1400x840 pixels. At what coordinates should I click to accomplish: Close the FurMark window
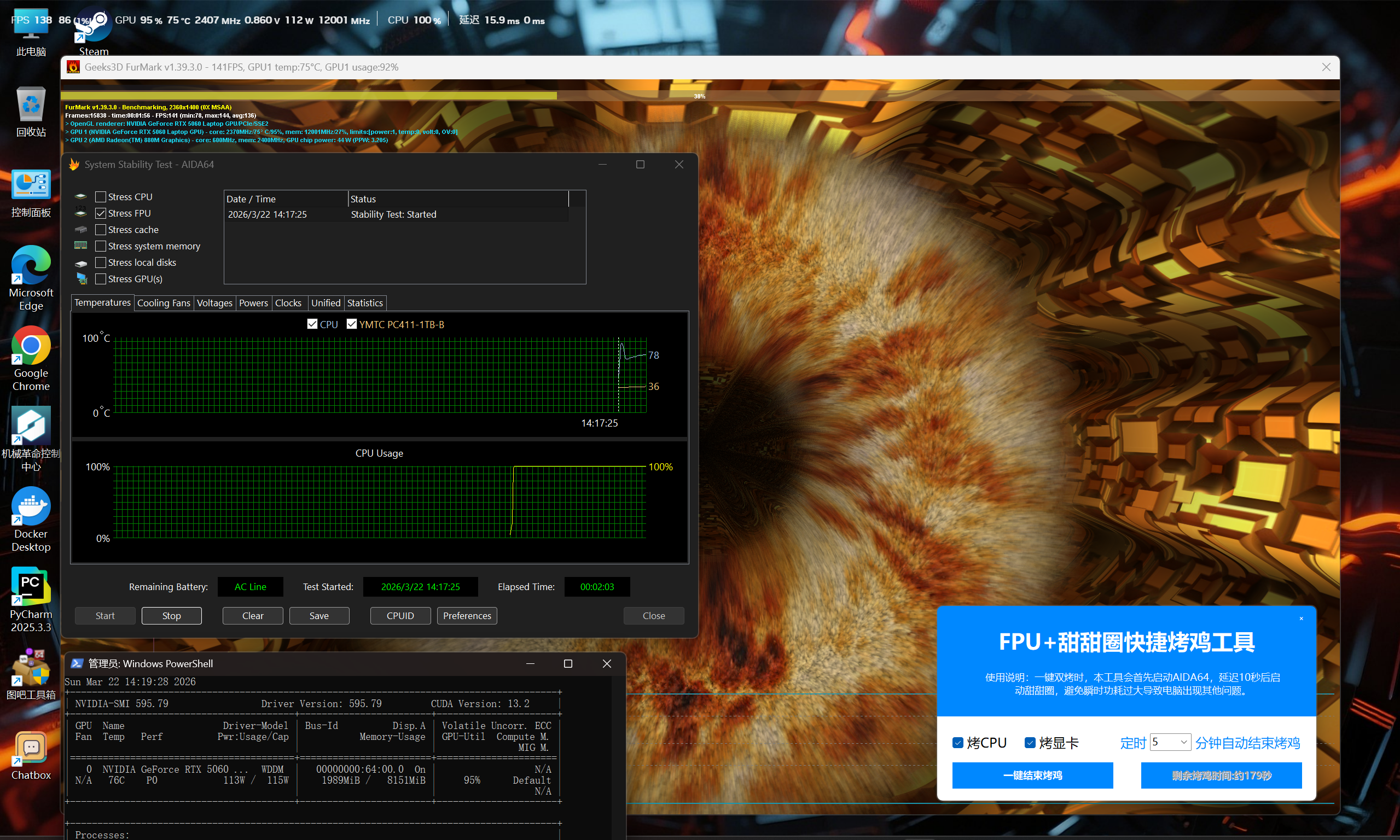pyautogui.click(x=1326, y=67)
